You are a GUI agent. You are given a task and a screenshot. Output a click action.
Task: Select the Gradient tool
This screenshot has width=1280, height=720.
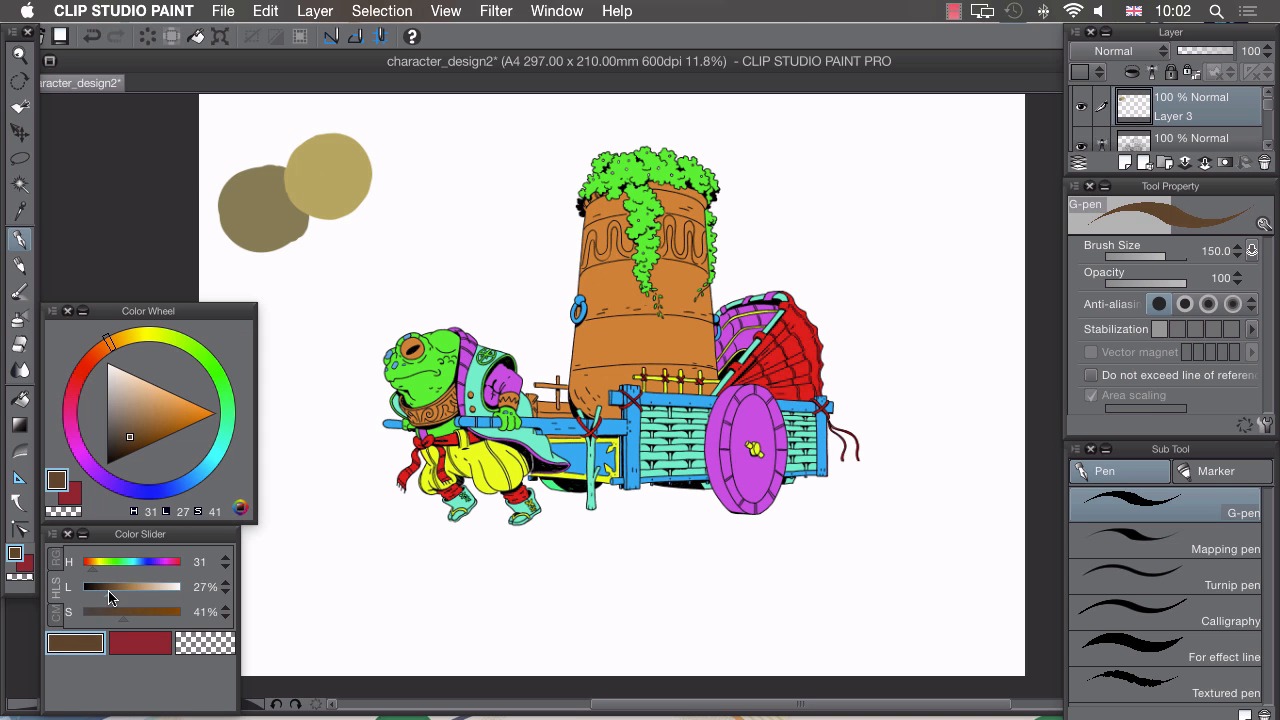tap(19, 424)
